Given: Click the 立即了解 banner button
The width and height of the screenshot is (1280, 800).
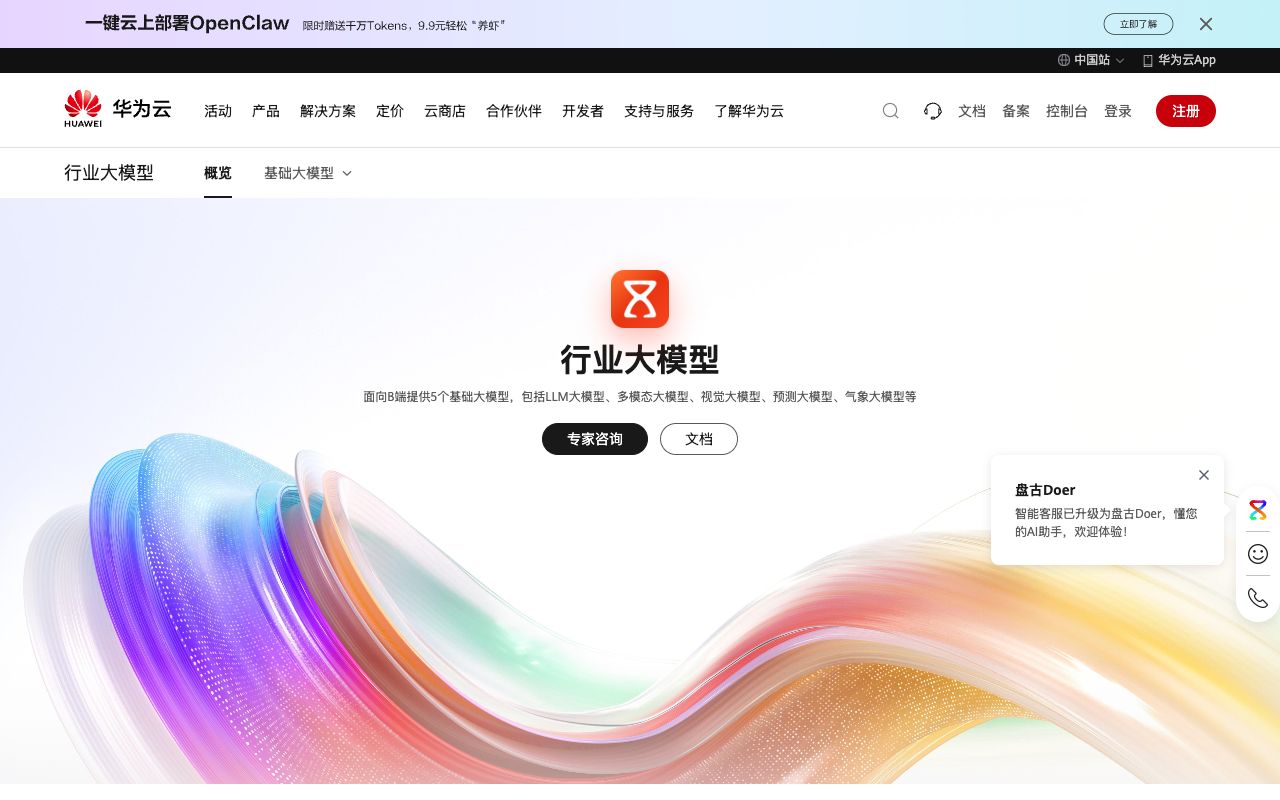Looking at the screenshot, I should 1138,24.
